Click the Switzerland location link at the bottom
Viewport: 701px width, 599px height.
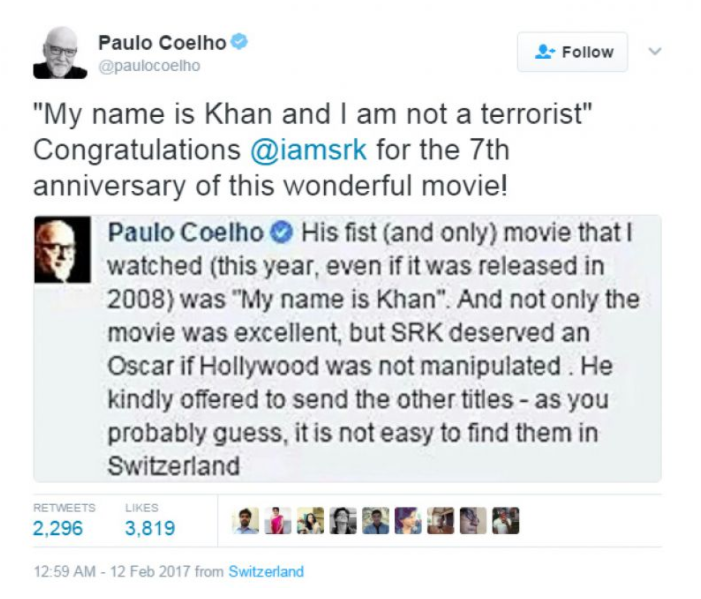point(266,572)
